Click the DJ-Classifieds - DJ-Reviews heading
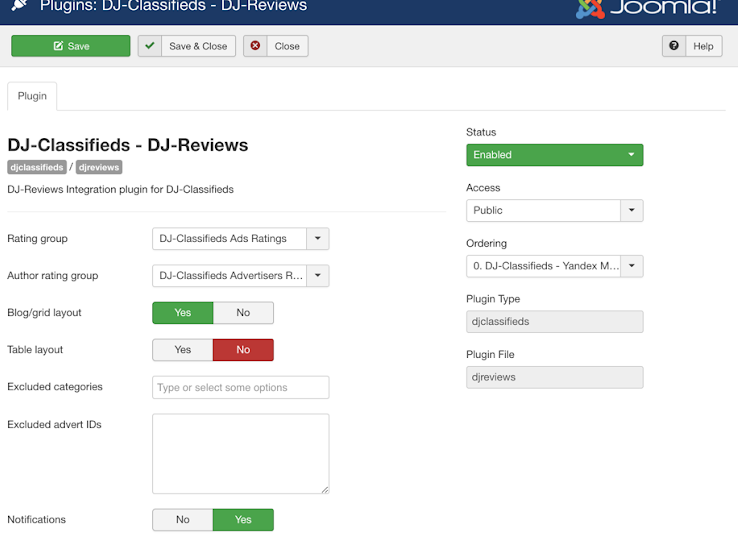Screen dimensions: 738x551 (128, 145)
